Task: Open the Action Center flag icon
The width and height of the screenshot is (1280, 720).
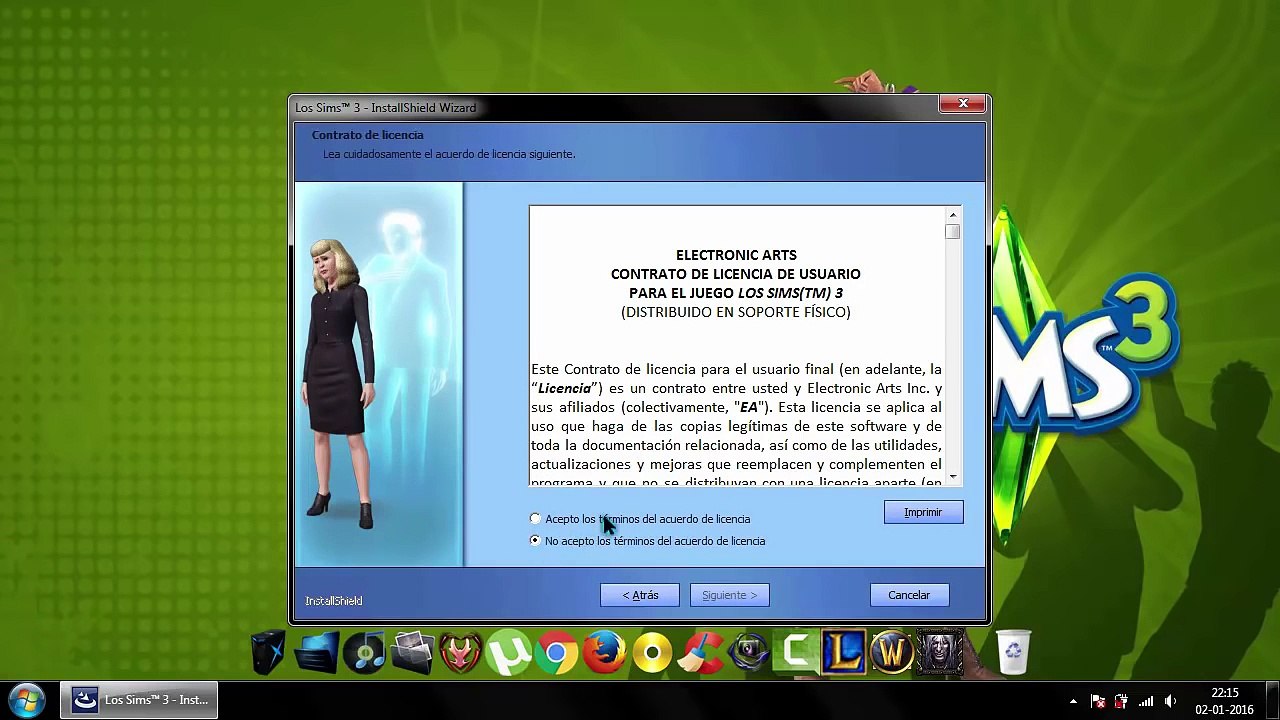Action: point(1098,701)
